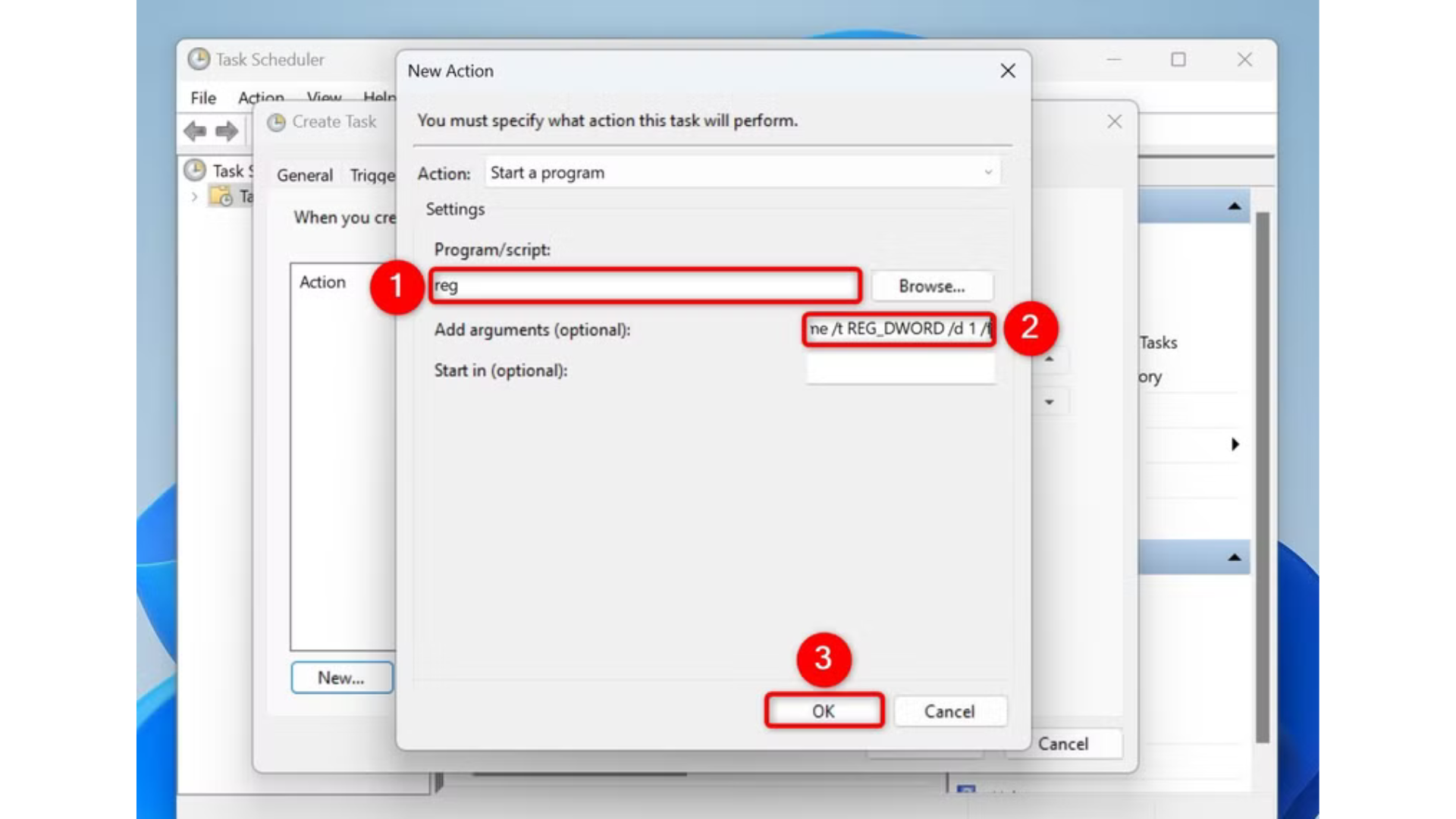Screen dimensions: 1456x819
Task: Open the right-arrow submenu in the Actions pane
Action: [1235, 444]
